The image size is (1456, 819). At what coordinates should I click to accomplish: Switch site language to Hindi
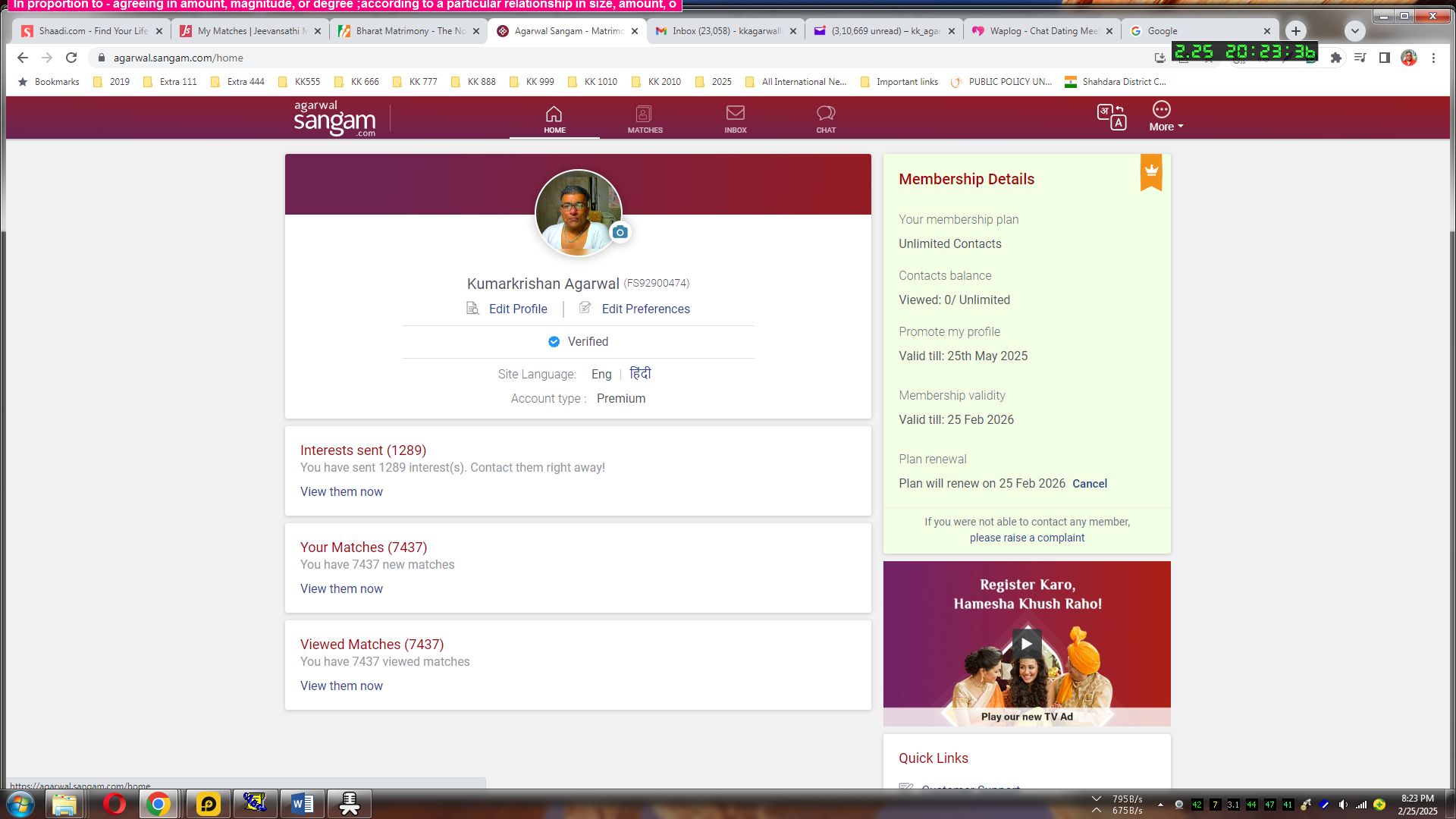click(640, 374)
